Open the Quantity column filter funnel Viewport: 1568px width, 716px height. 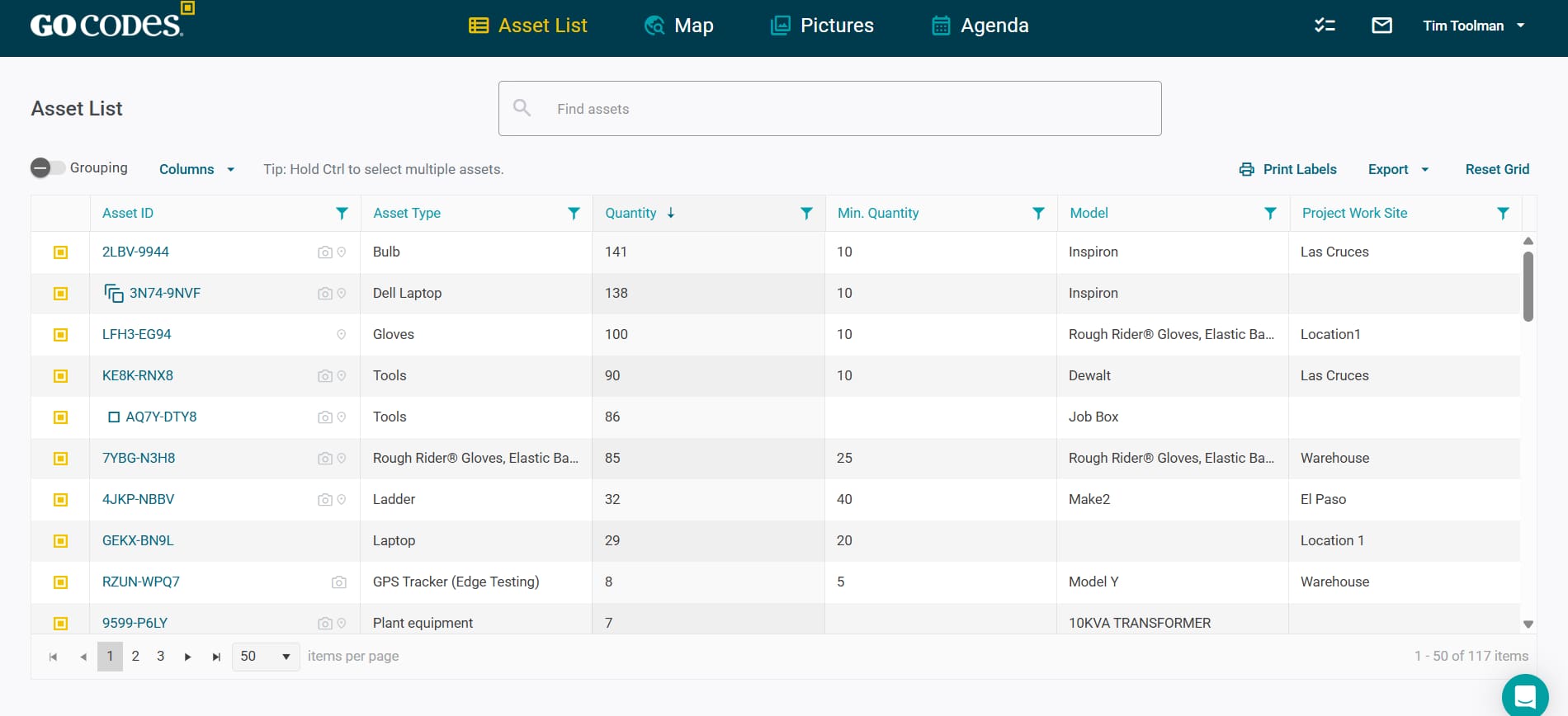tap(806, 214)
